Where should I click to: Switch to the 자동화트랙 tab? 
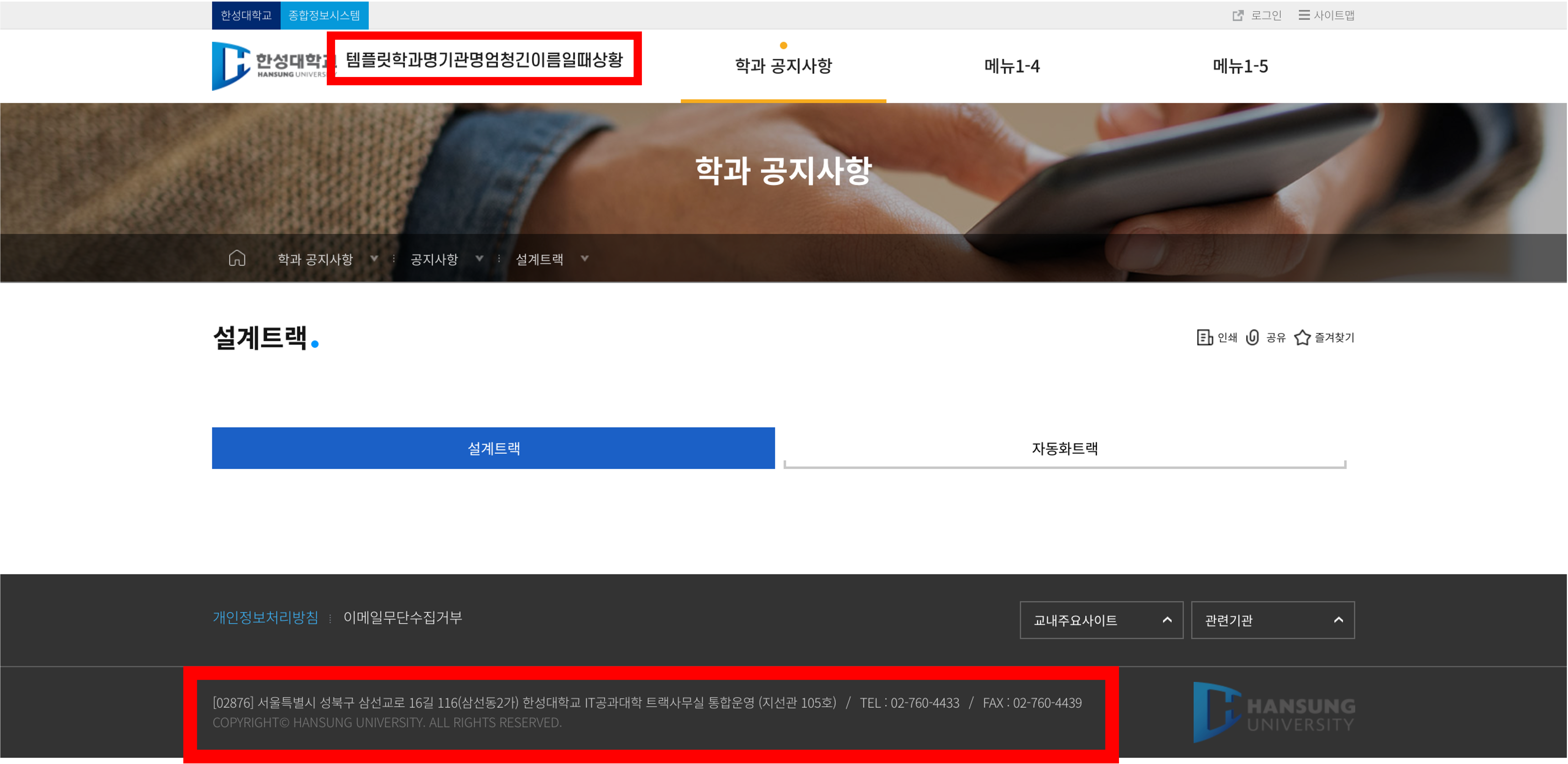1064,449
